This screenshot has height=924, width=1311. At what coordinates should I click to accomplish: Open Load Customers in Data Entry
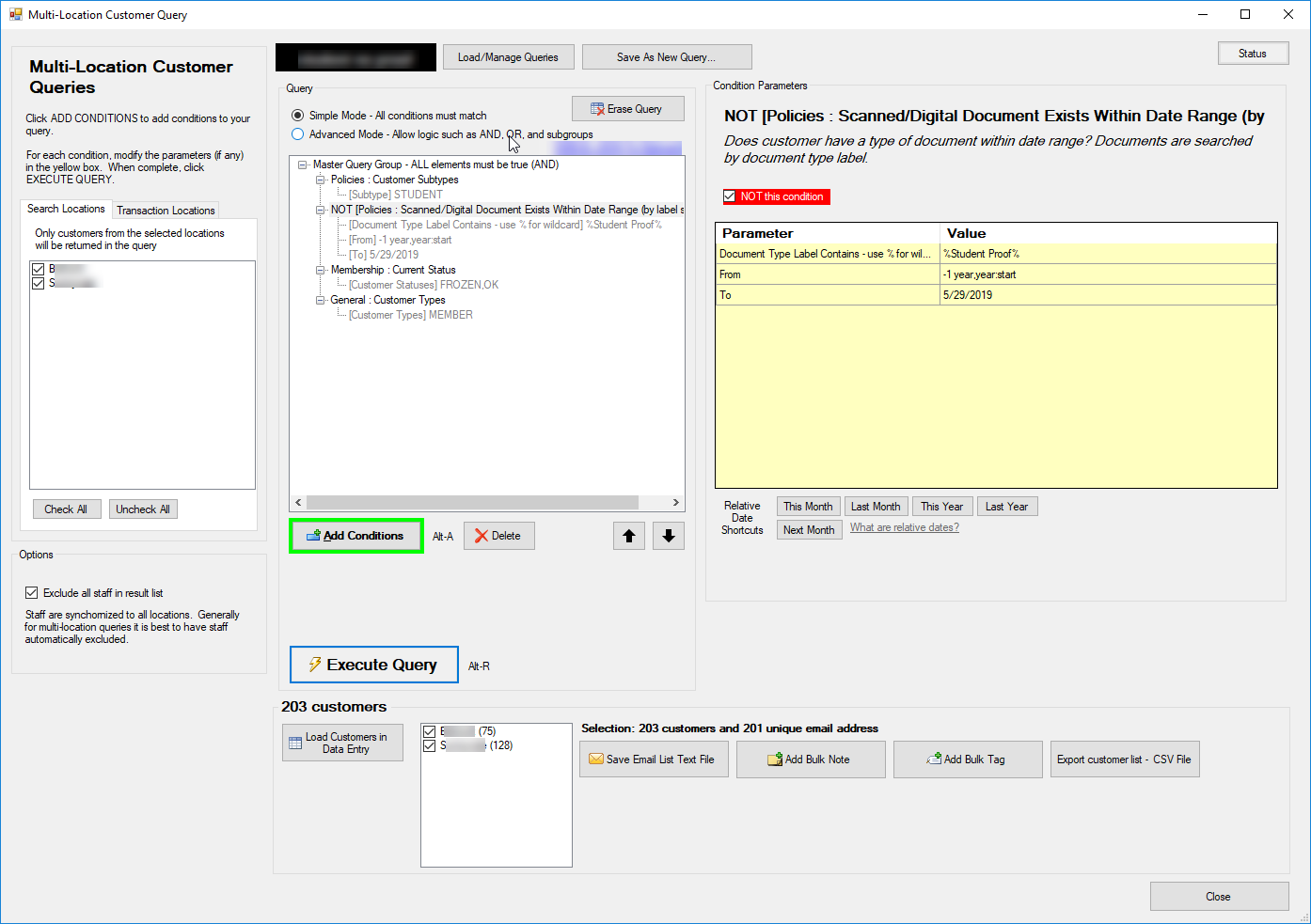pos(342,743)
